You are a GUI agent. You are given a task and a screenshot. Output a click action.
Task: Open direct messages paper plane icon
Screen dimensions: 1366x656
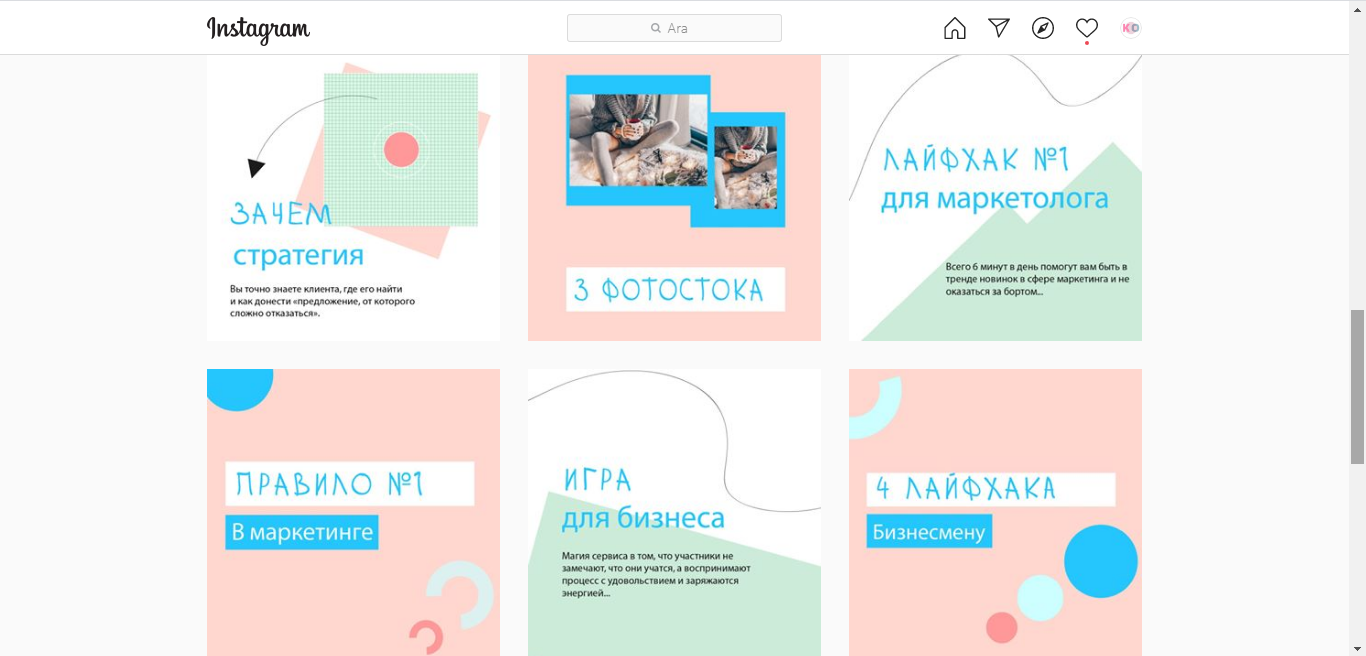999,28
